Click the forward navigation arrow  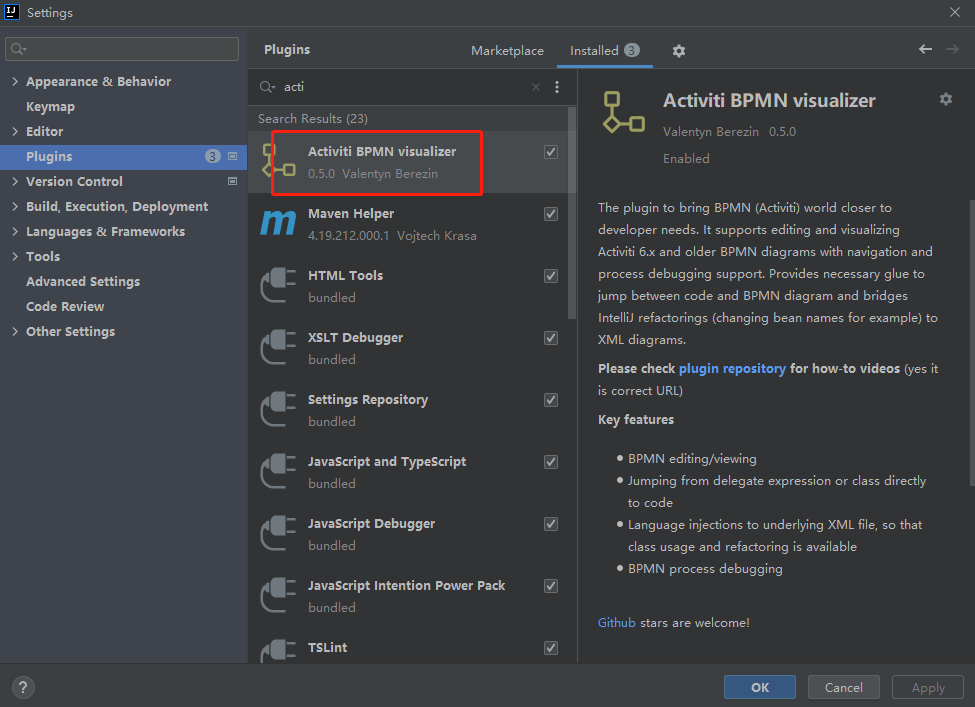(952, 49)
